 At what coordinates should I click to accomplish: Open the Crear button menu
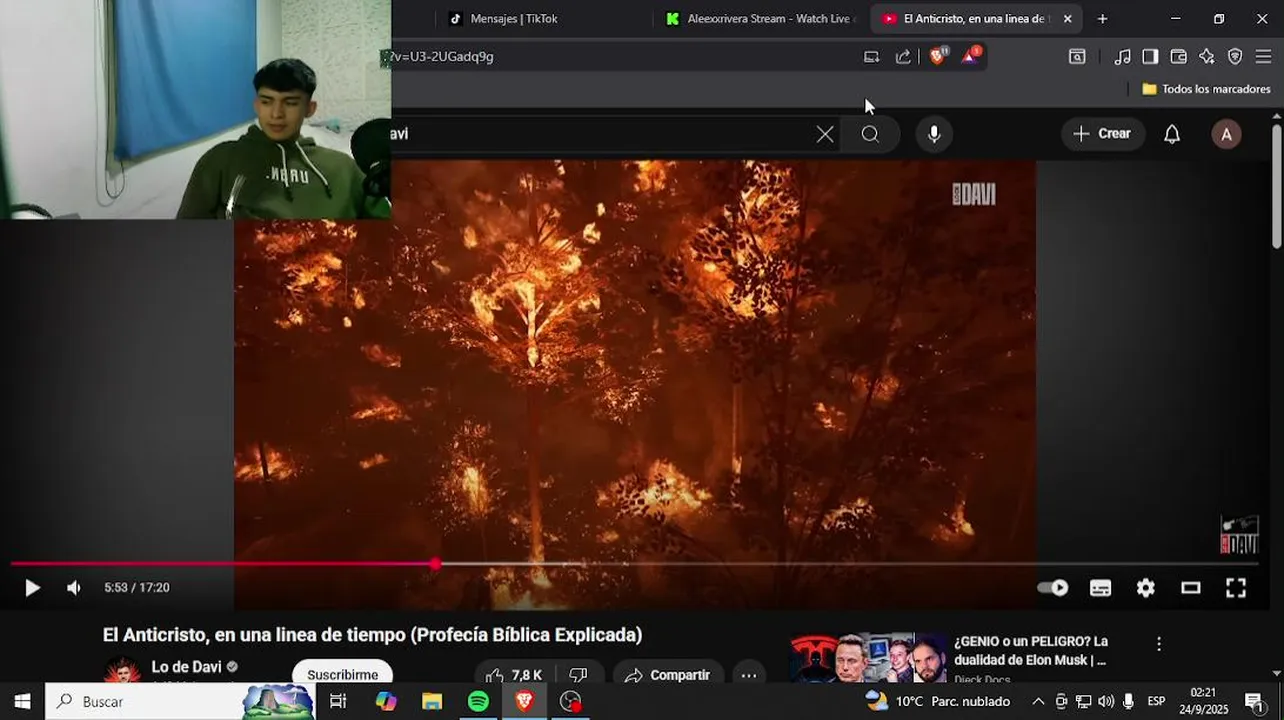tap(1102, 134)
